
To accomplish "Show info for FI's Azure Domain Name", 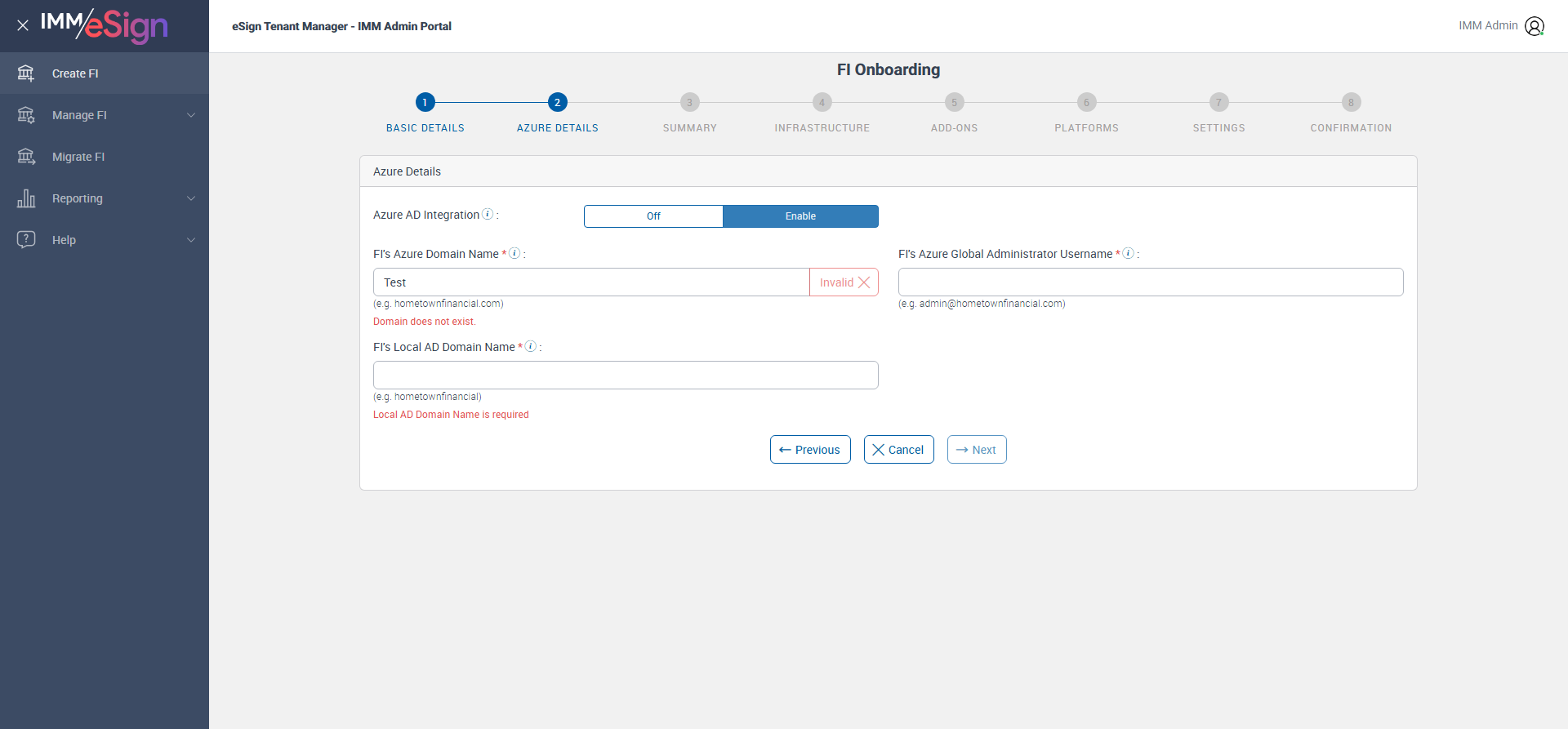I will 514,253.
